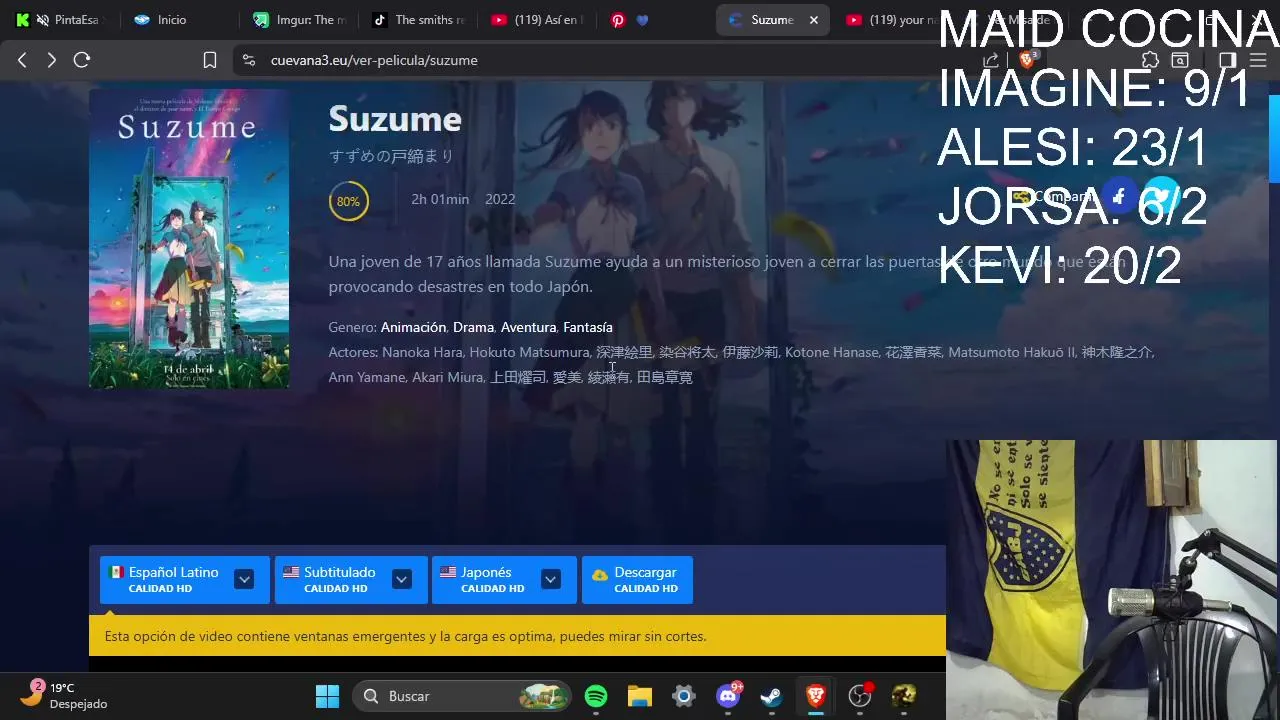
Task: Close the Suzume tab
Action: coord(814,20)
